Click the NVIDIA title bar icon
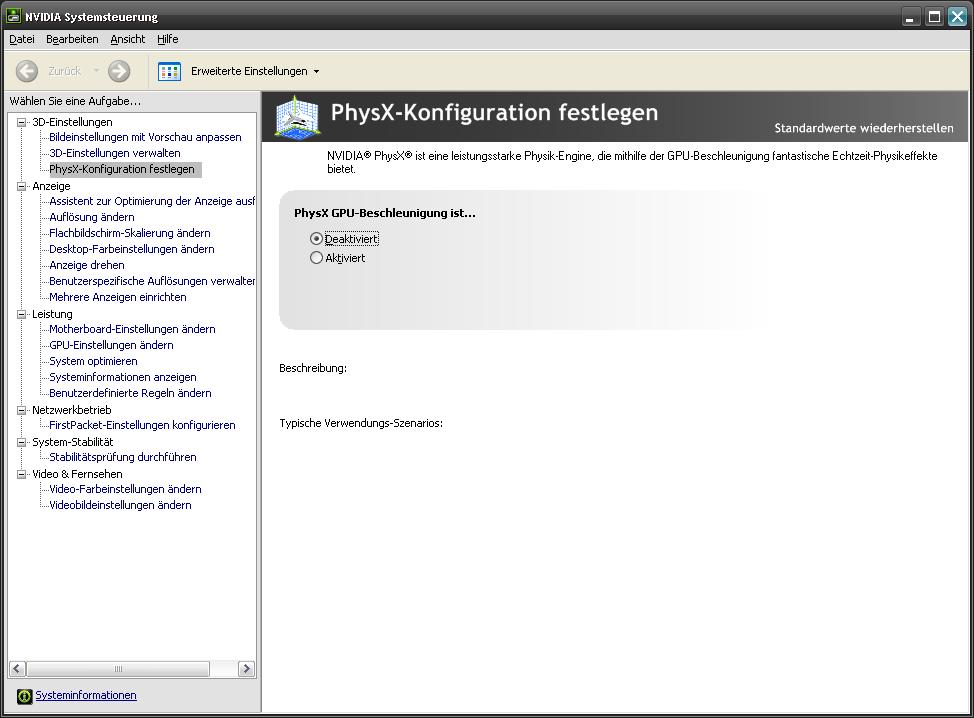 click(13, 16)
